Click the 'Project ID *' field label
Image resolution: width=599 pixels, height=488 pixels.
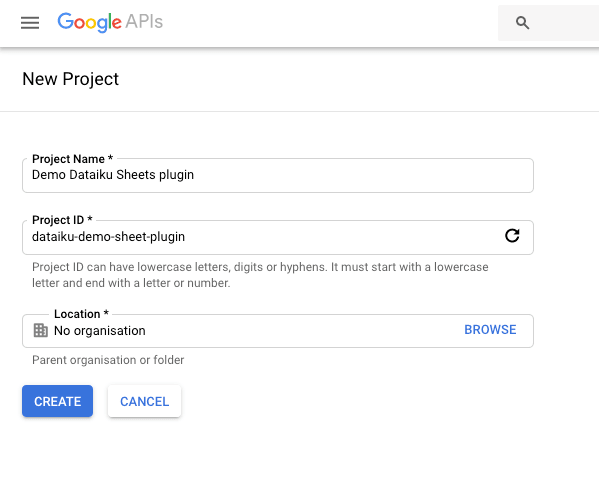62,220
